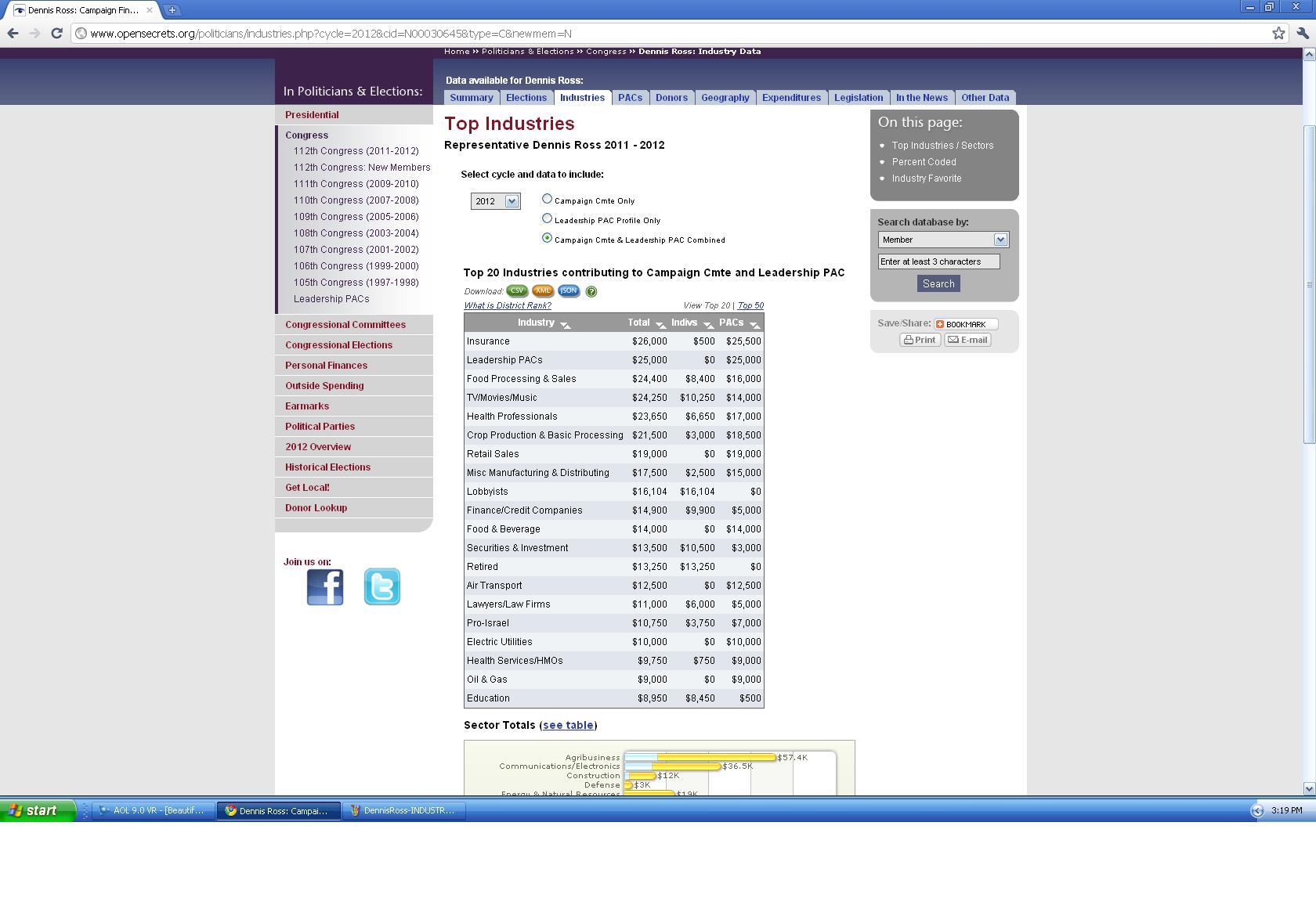
Task: Open the Member search type dropdown
Action: (x=943, y=240)
